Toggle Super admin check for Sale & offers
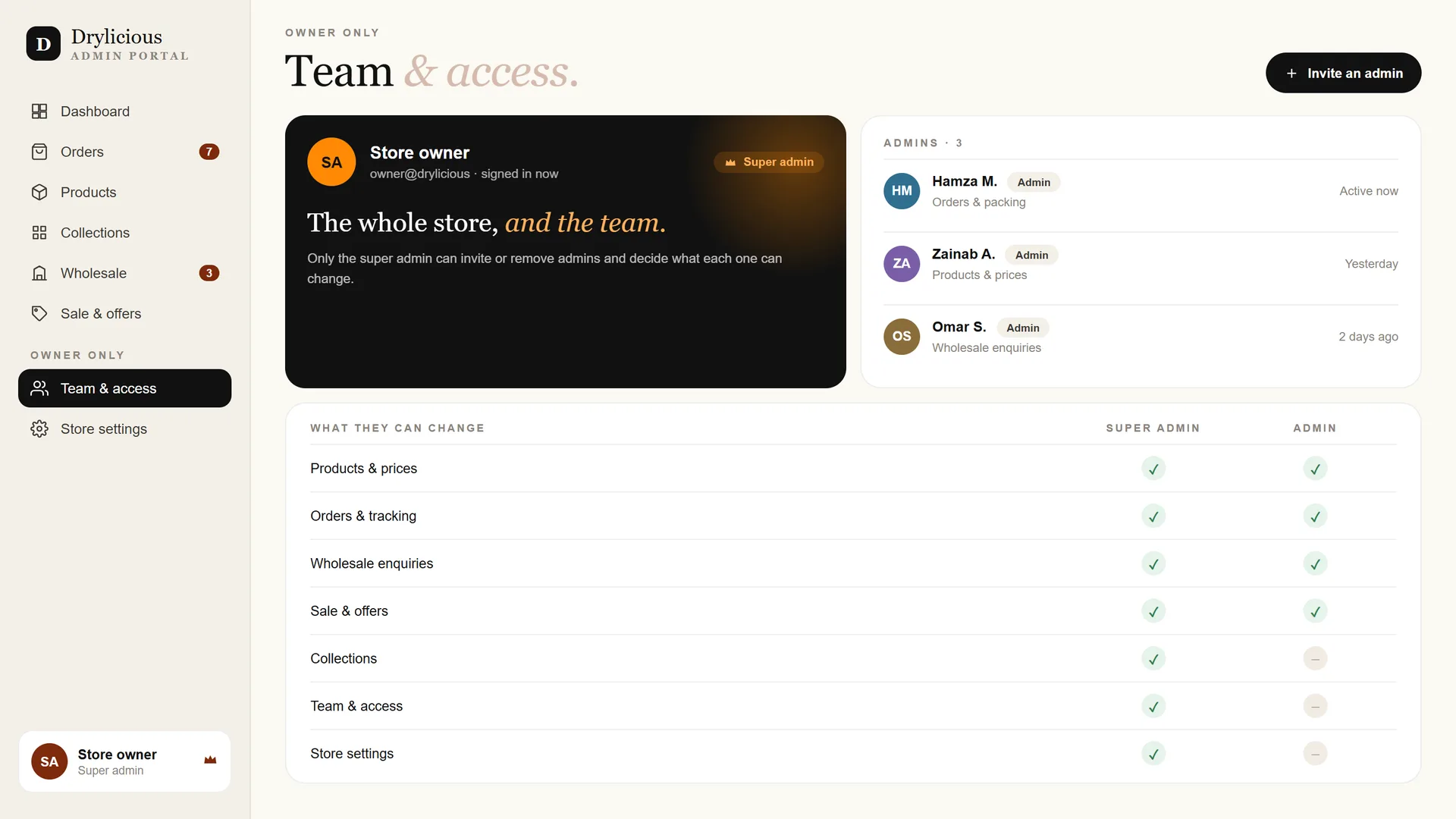1456x819 pixels. pos(1153,611)
